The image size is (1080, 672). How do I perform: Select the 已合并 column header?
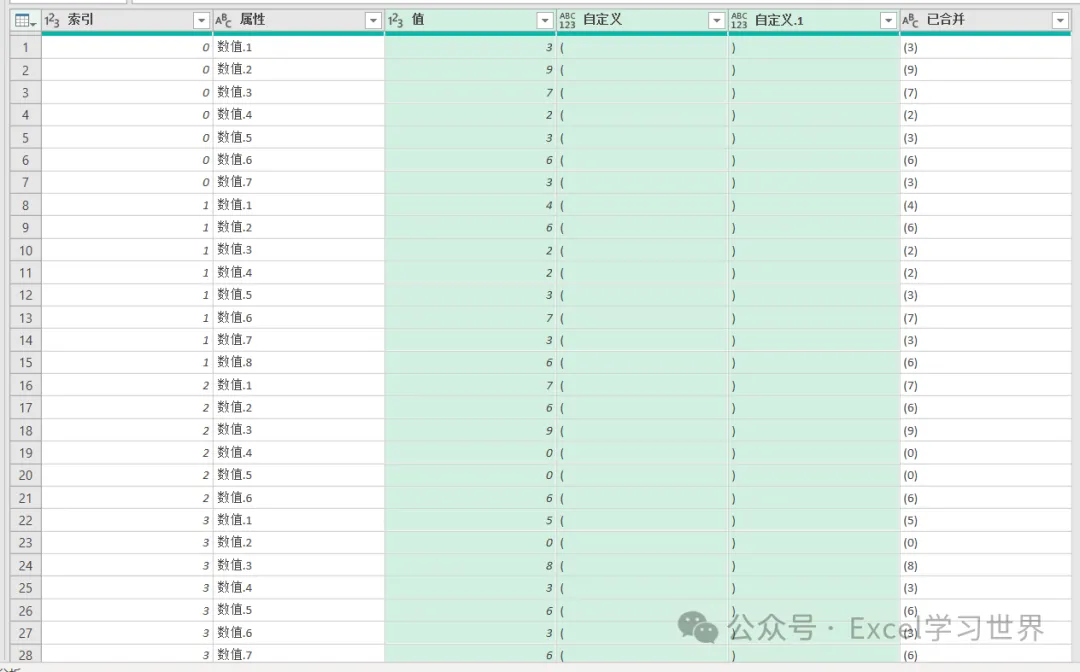[985, 21]
